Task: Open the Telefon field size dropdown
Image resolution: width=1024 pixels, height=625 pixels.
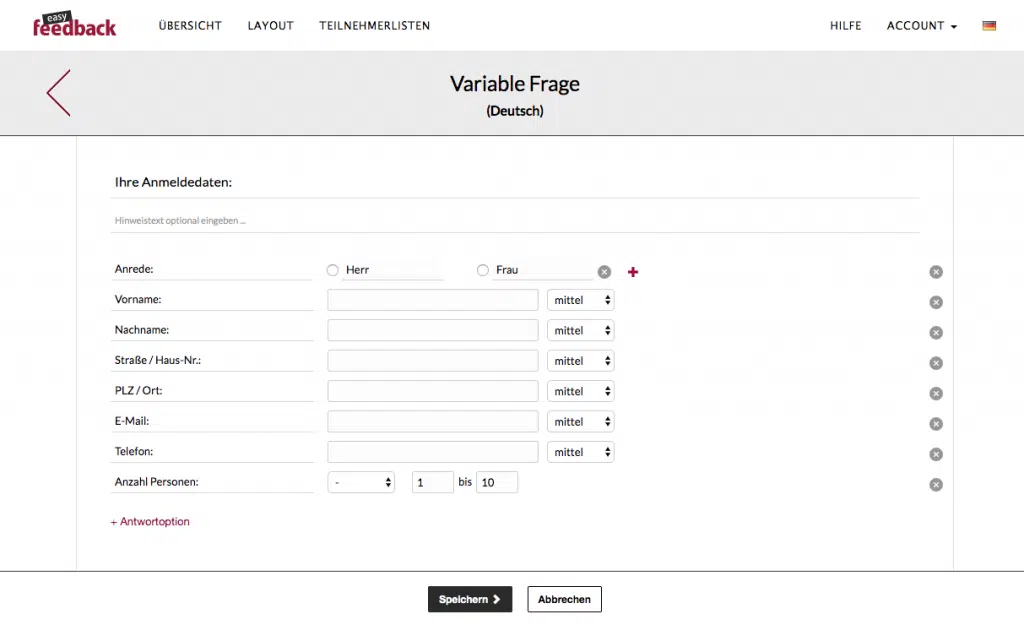Action: pos(581,452)
